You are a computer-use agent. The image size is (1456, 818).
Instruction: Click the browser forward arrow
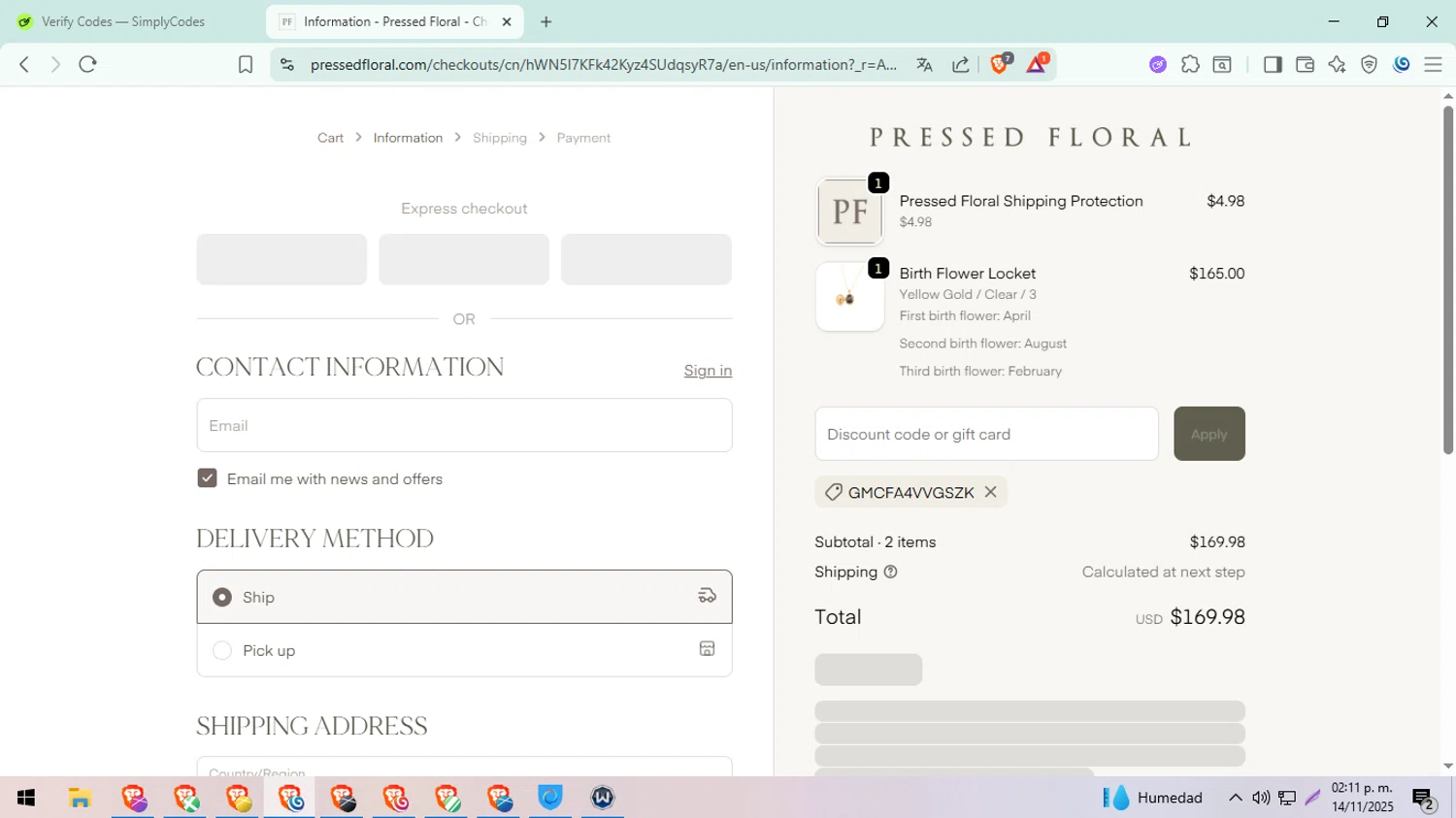tap(55, 64)
